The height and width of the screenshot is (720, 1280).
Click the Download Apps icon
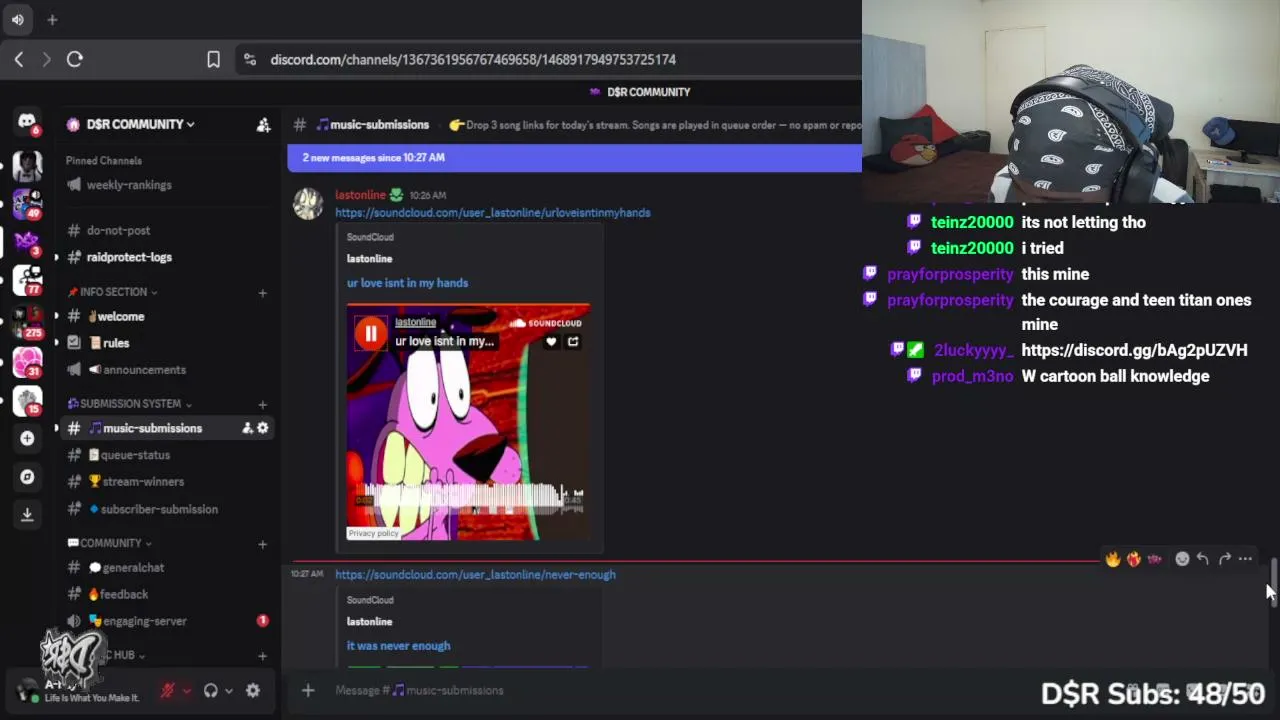27,514
